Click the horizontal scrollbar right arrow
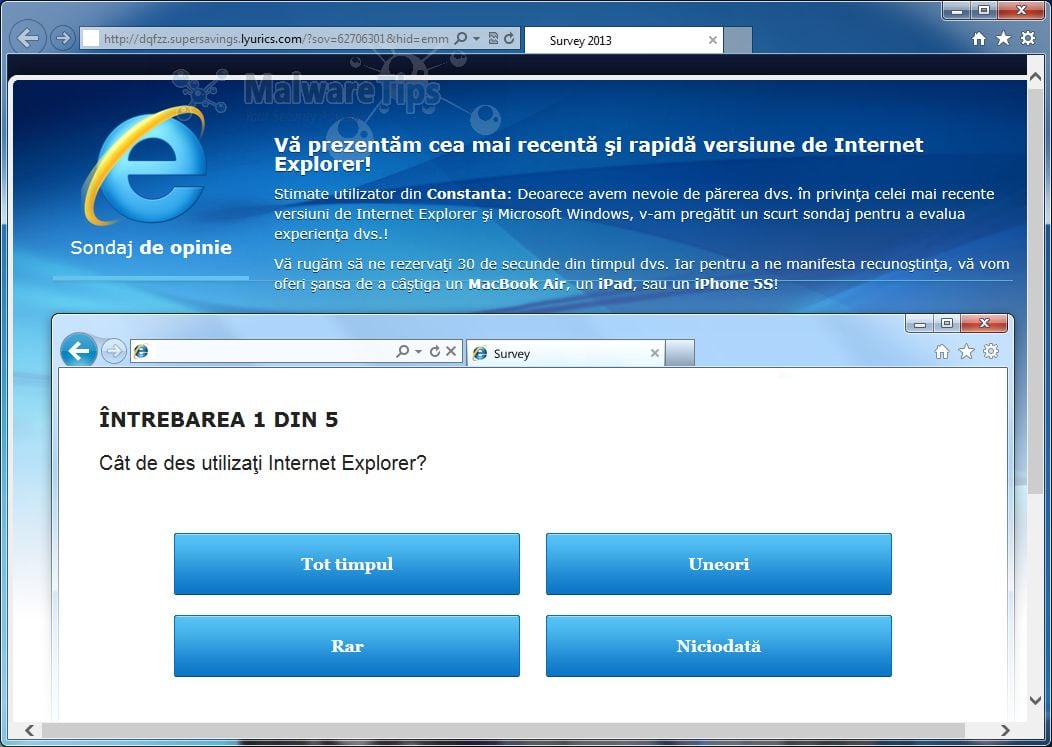Viewport: 1052px width, 747px height. pos(1004,730)
